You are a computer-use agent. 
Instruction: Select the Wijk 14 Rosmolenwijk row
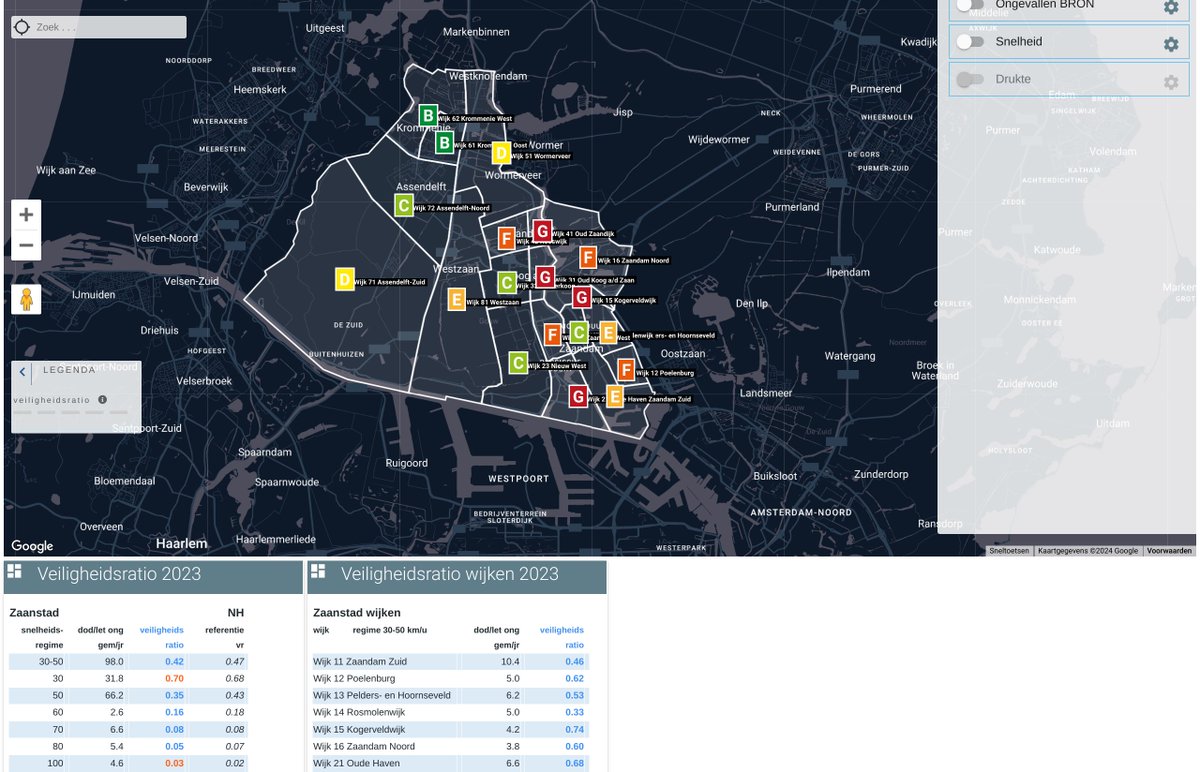point(449,713)
